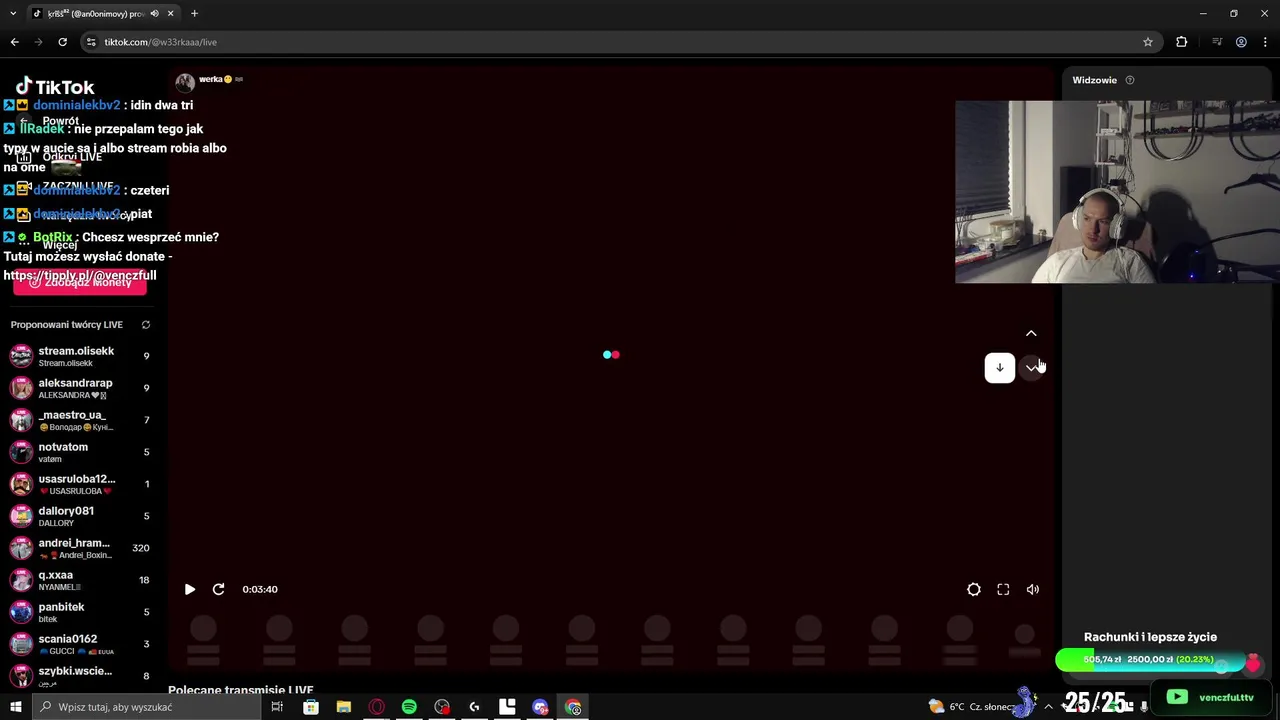Bookmark this page with the star icon
This screenshot has width=1280, height=720.
[1148, 42]
